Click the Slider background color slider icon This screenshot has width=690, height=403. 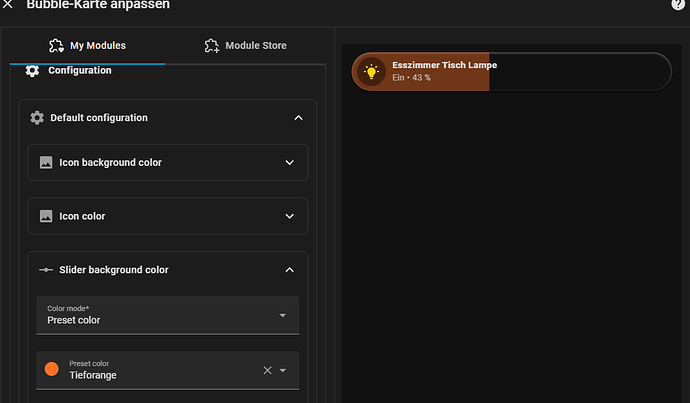[46, 270]
